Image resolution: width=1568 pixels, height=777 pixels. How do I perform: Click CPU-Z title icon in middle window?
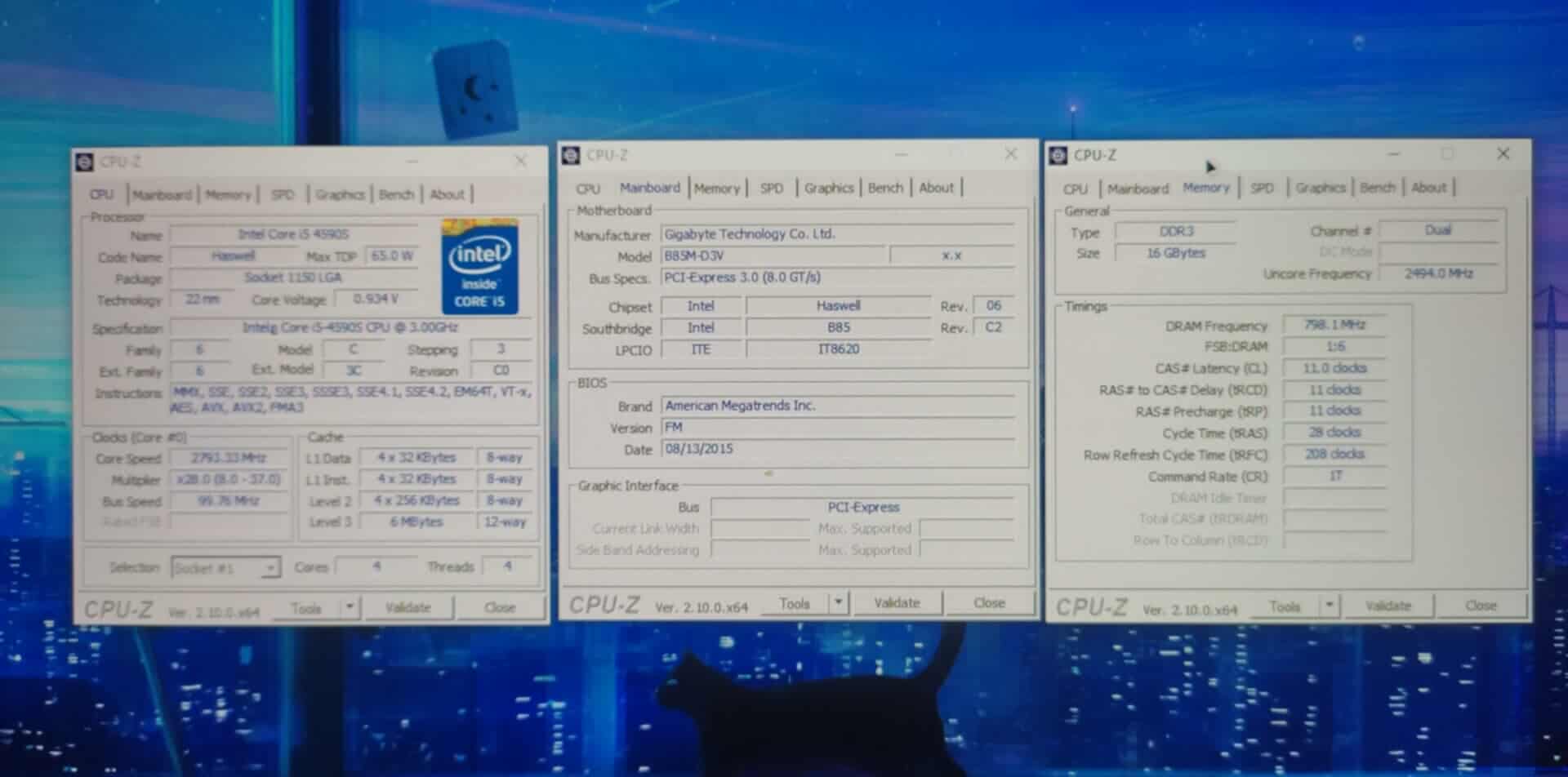(571, 156)
